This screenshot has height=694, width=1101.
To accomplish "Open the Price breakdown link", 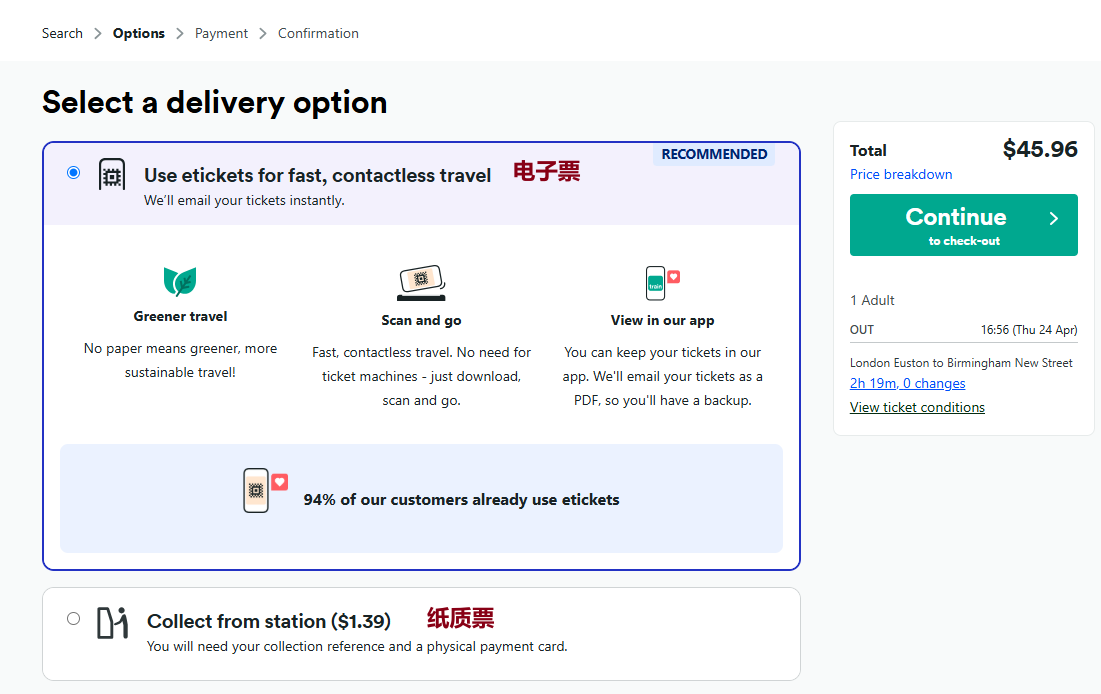I will click(900, 174).
